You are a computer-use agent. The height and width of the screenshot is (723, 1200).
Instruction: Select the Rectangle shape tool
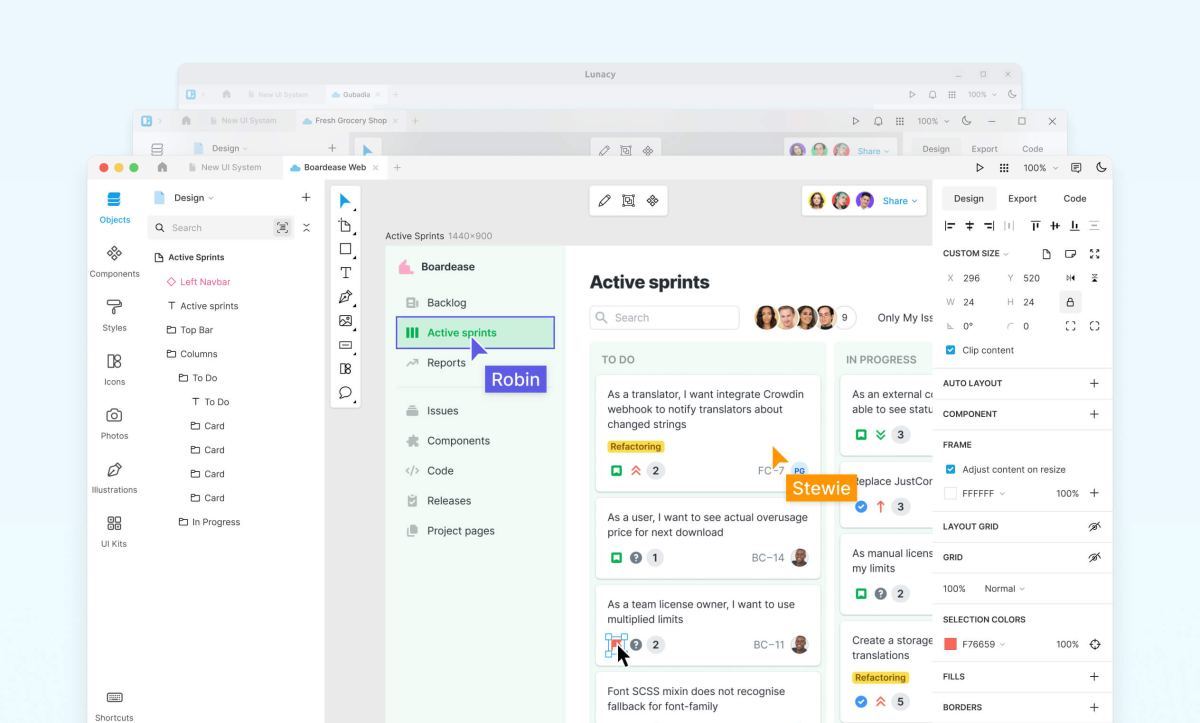(x=345, y=249)
